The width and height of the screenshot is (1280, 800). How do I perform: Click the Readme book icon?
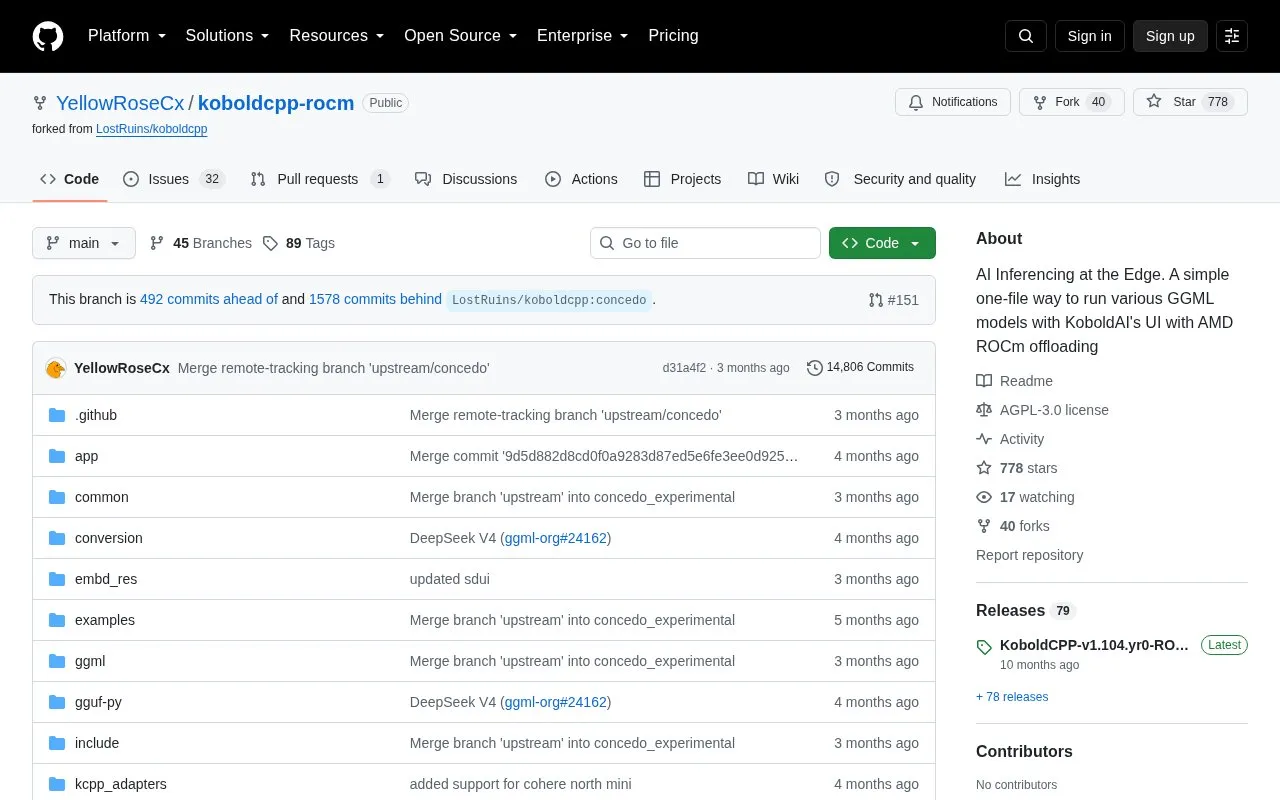[x=984, y=381]
